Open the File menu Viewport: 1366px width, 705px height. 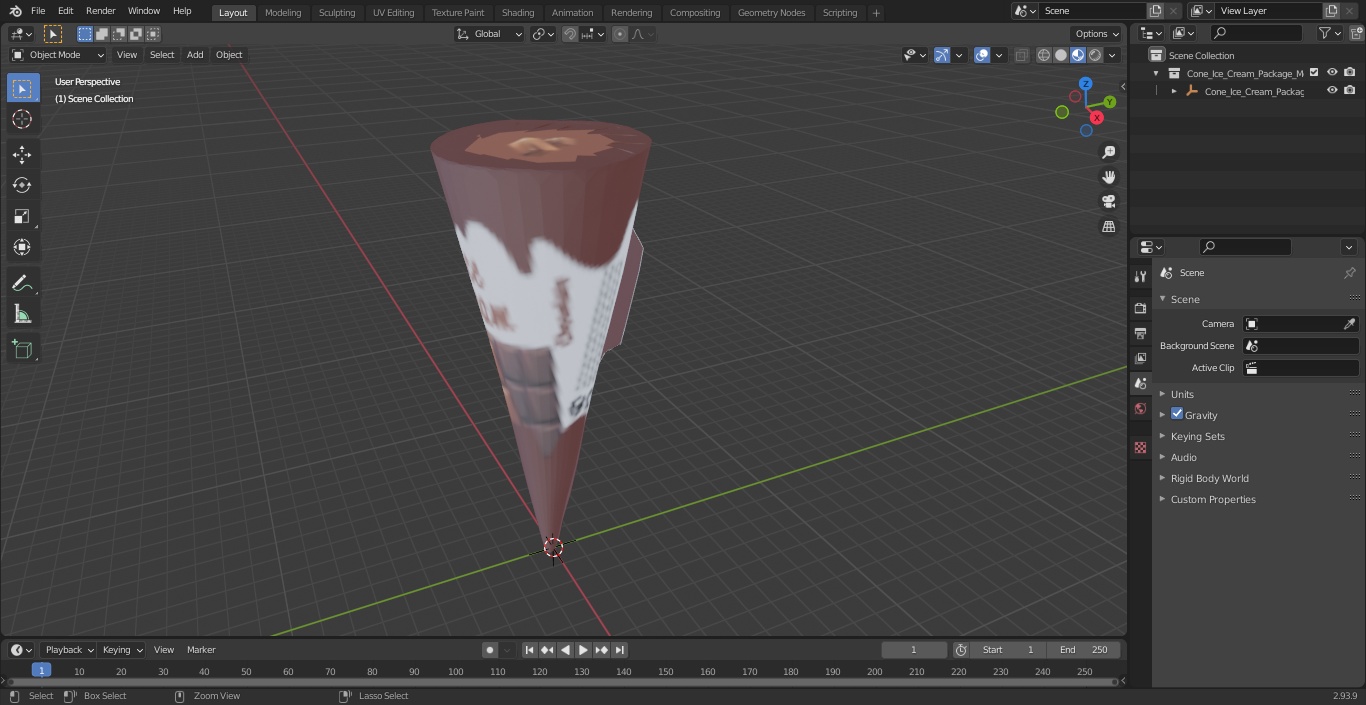38,11
